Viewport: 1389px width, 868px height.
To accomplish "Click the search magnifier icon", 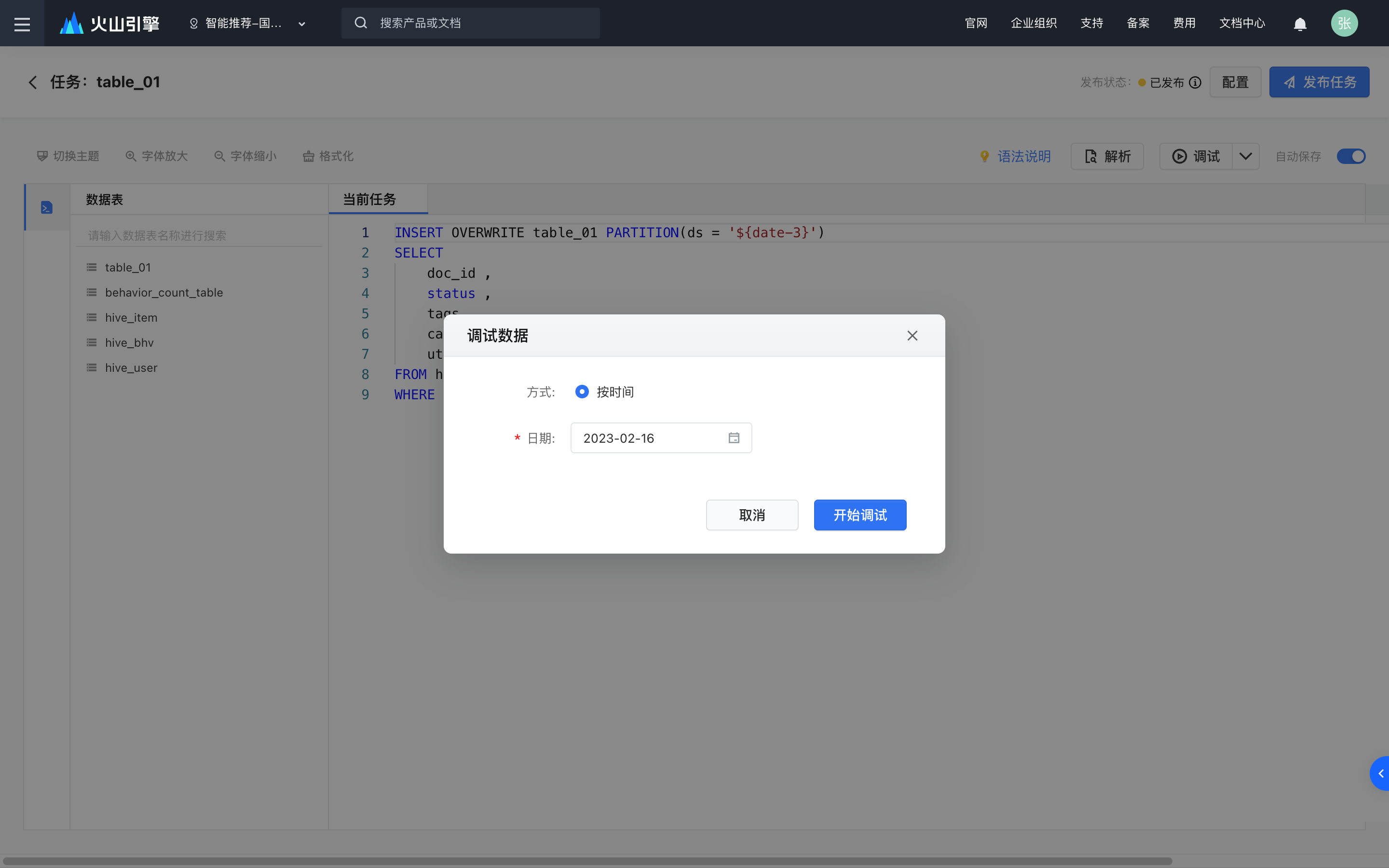I will pyautogui.click(x=360, y=23).
